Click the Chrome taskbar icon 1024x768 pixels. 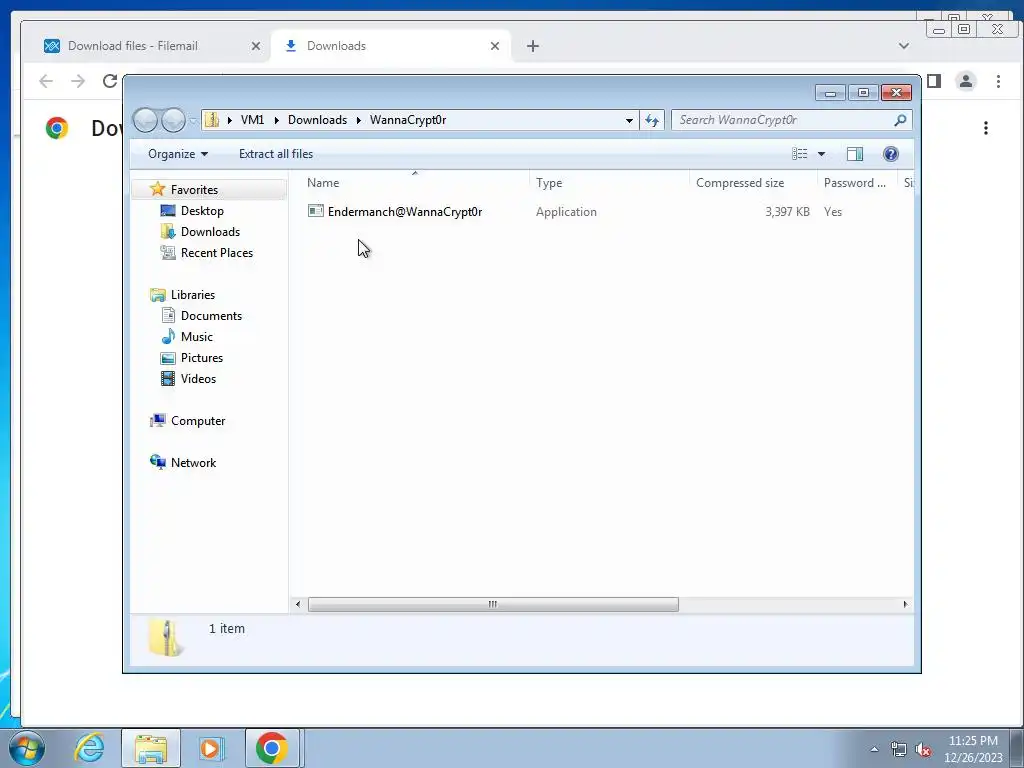272,748
